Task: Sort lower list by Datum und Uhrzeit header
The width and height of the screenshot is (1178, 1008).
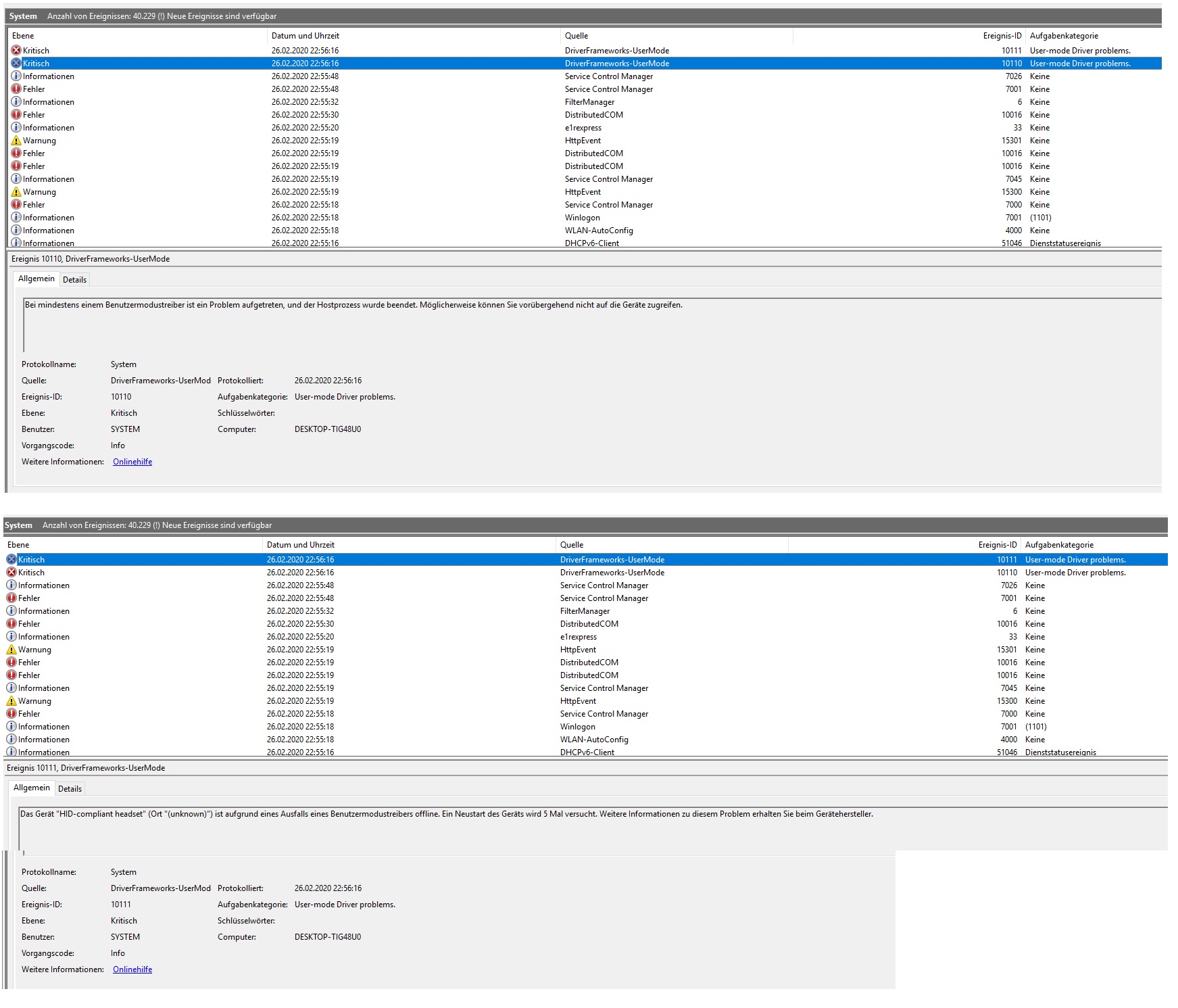Action: [x=410, y=545]
